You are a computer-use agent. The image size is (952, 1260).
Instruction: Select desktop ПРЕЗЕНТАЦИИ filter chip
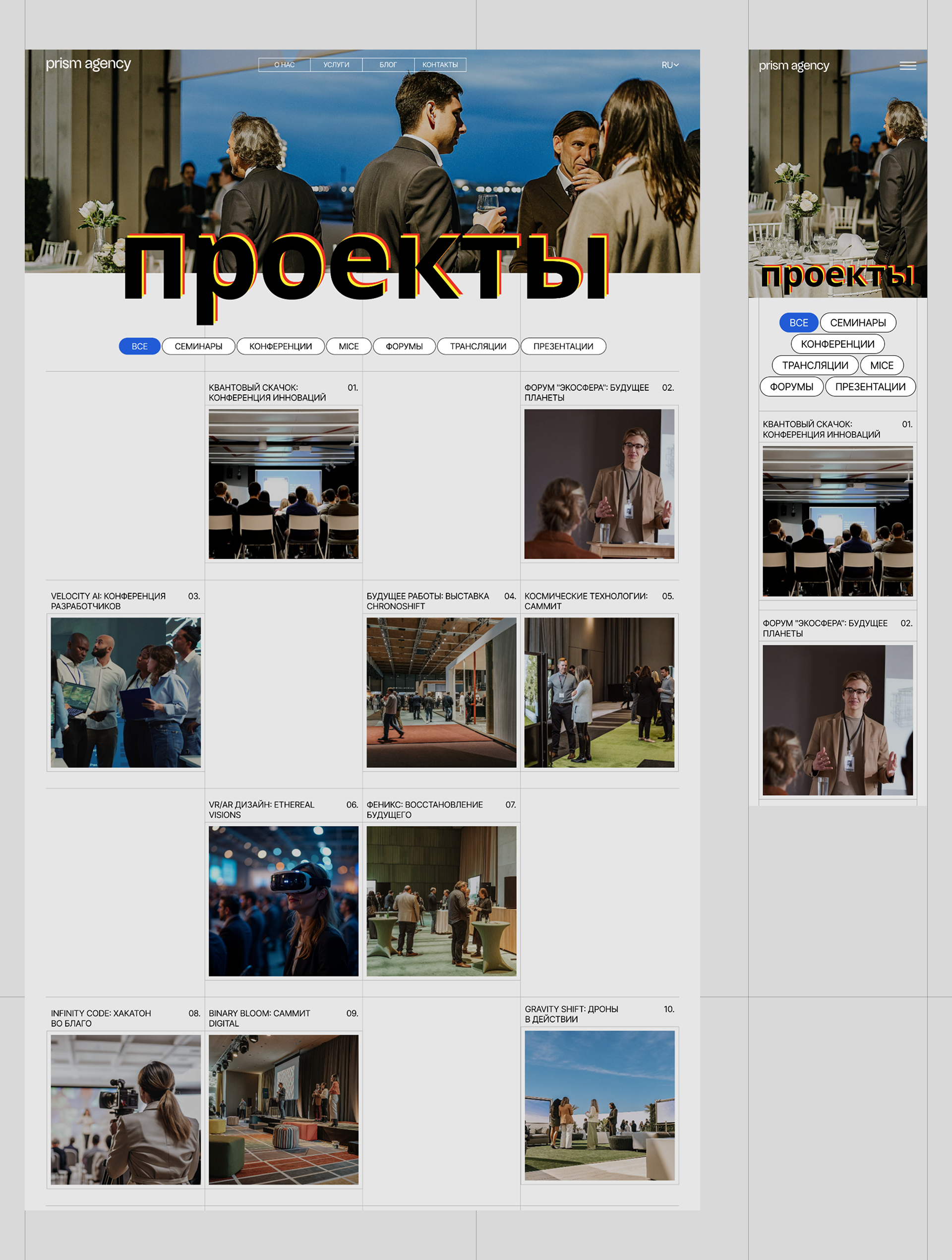tap(563, 346)
